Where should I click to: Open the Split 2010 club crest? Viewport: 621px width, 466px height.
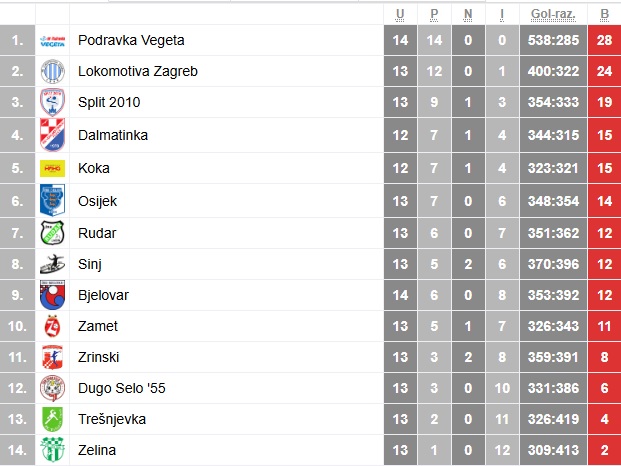coord(52,102)
